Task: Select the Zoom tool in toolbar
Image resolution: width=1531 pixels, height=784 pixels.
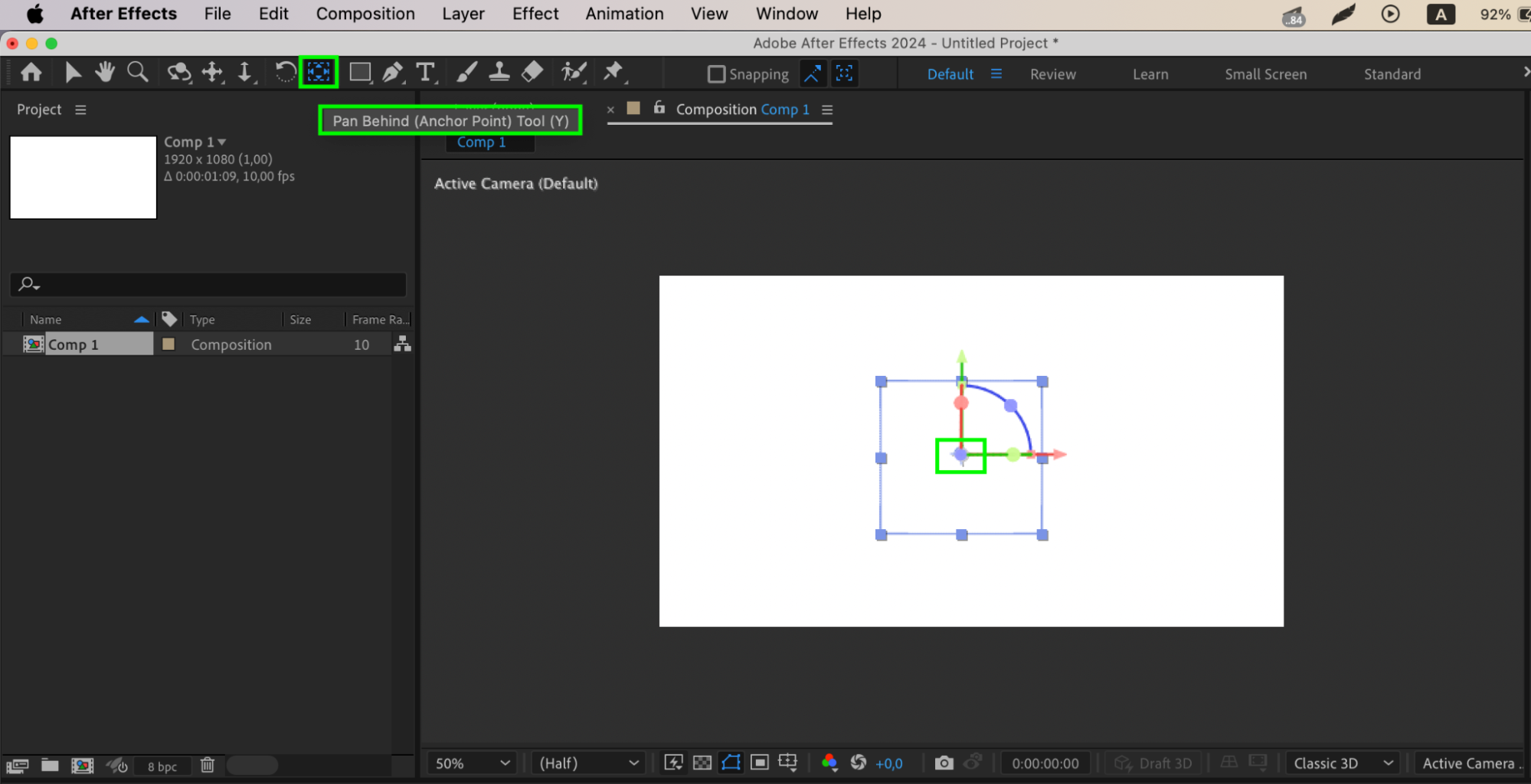Action: pos(138,73)
